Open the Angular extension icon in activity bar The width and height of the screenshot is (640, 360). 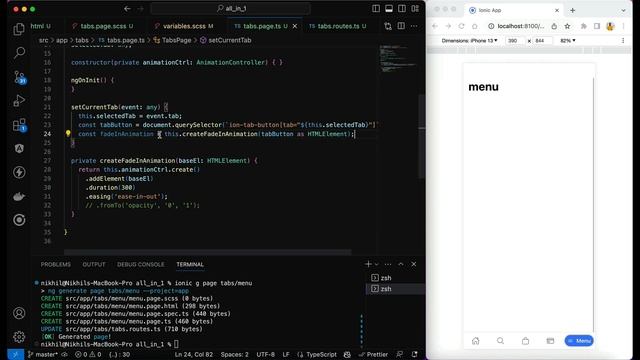tap(19, 148)
